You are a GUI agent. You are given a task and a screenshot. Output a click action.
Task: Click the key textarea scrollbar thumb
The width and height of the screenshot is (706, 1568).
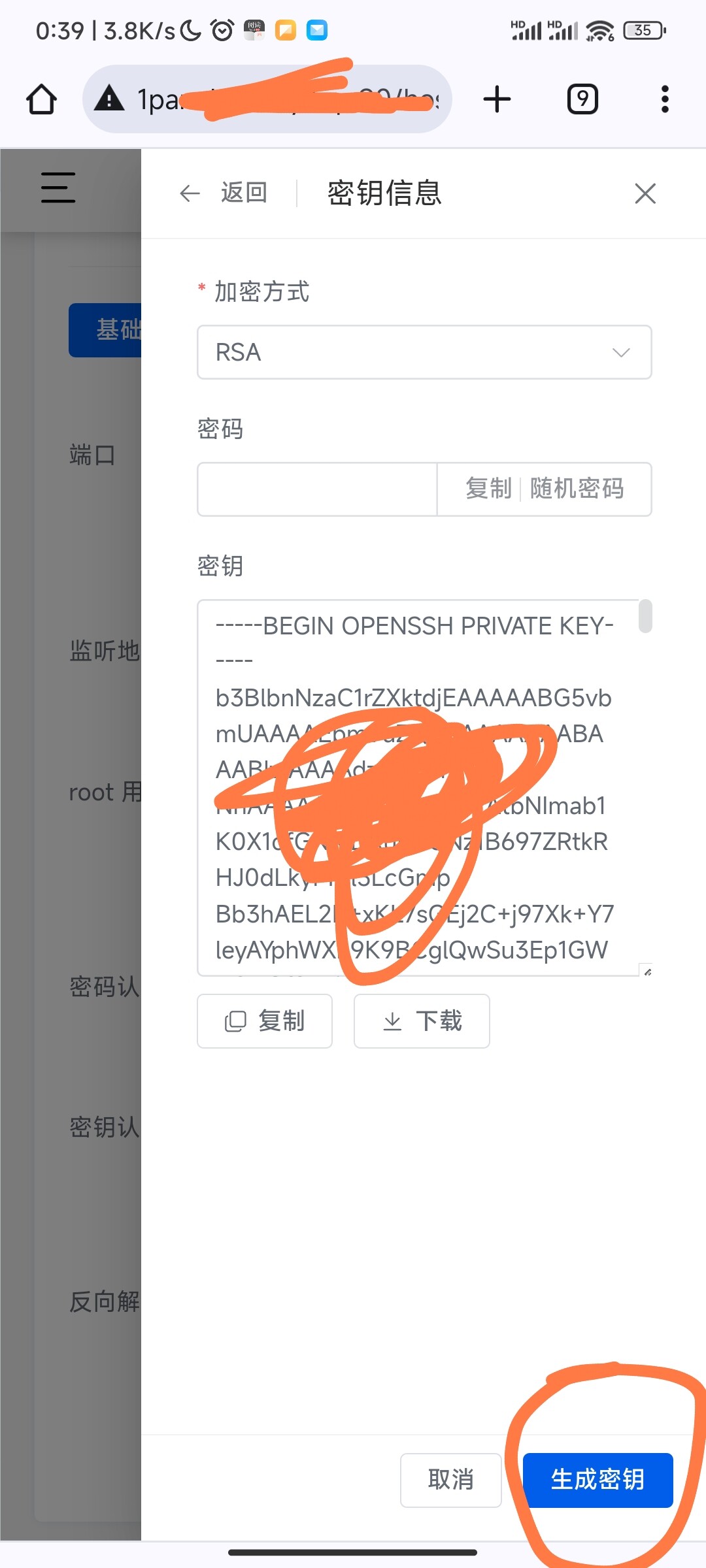645,616
